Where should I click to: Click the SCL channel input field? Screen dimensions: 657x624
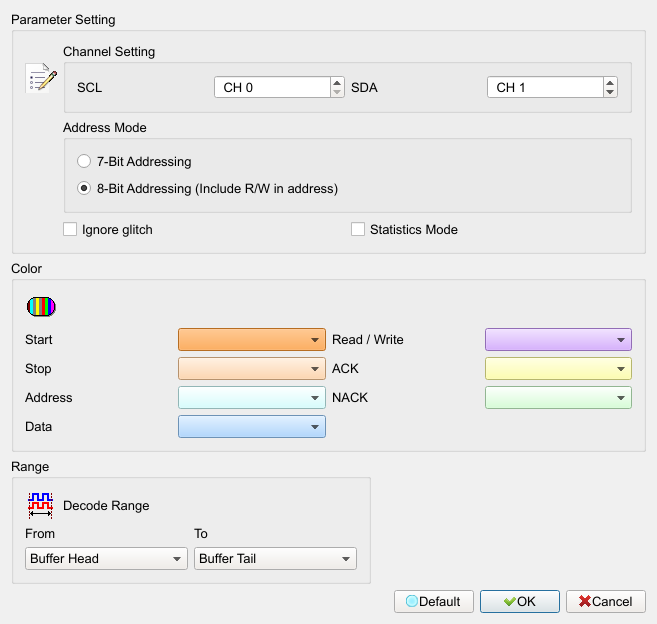pos(272,87)
